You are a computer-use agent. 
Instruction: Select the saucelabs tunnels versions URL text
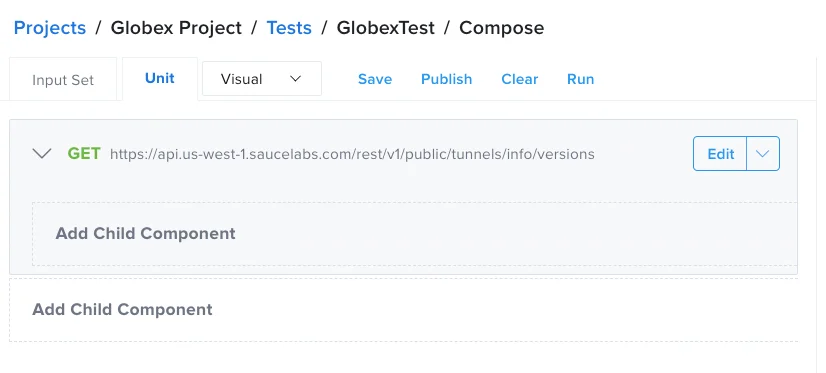[352, 154]
